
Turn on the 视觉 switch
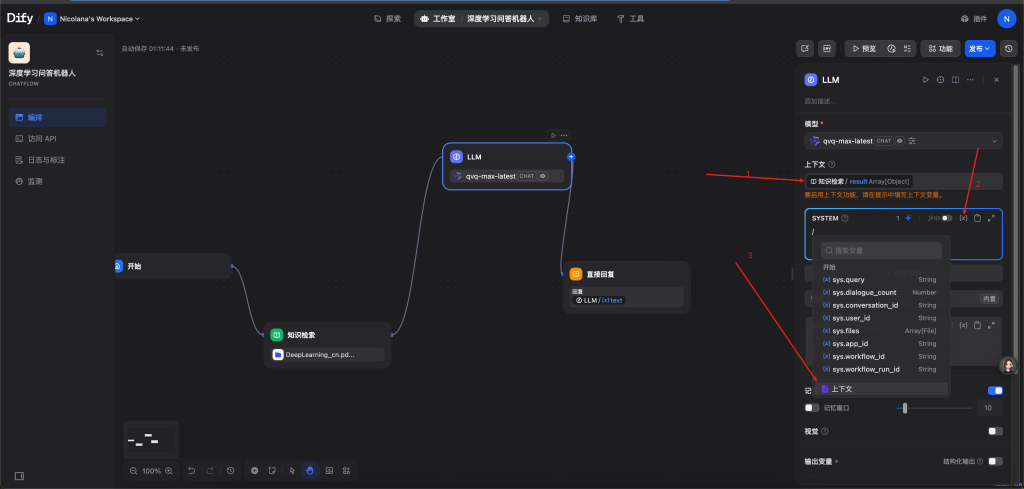(x=995, y=431)
